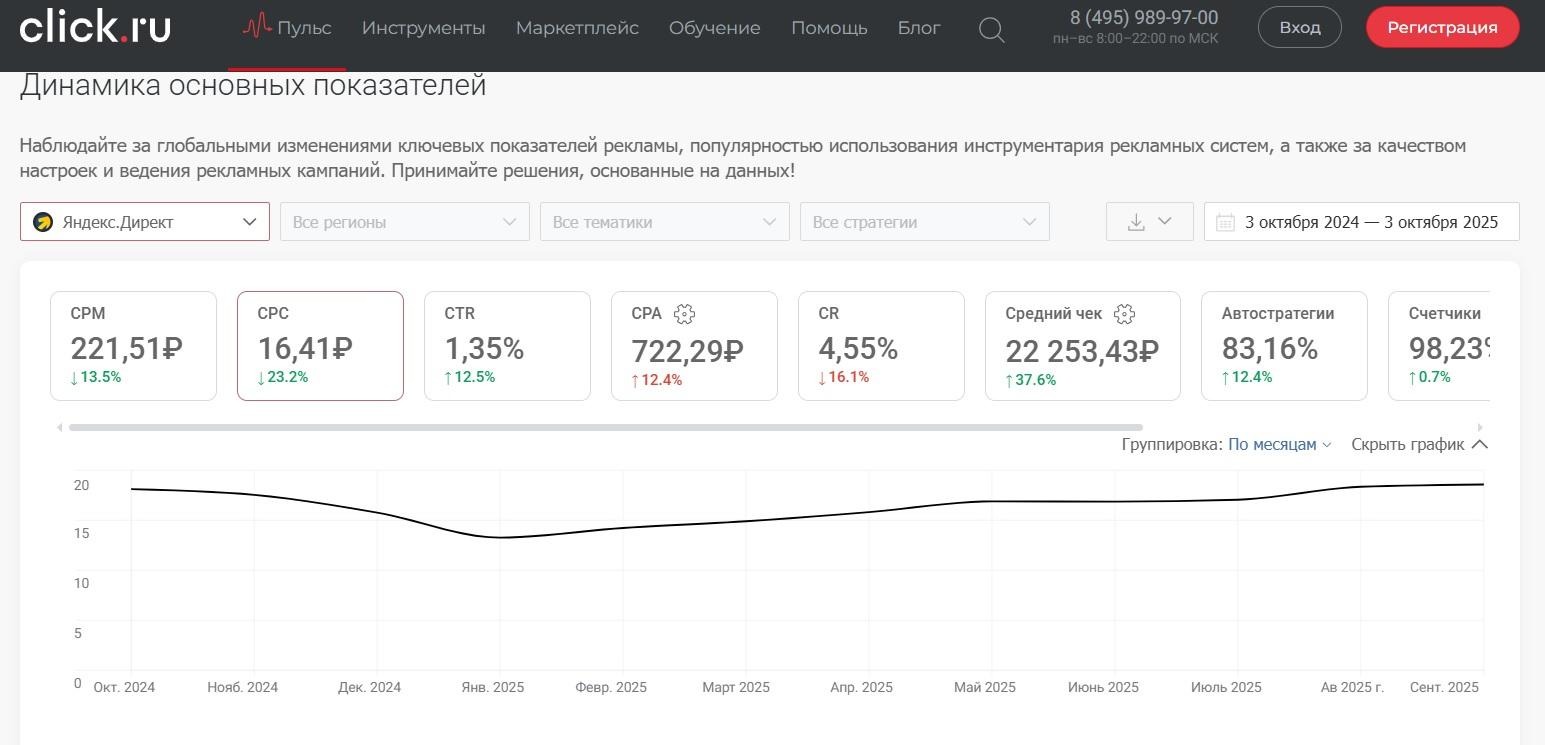This screenshot has height=745, width=1545.
Task: Open CPA settings via its gear icon
Action: [684, 314]
